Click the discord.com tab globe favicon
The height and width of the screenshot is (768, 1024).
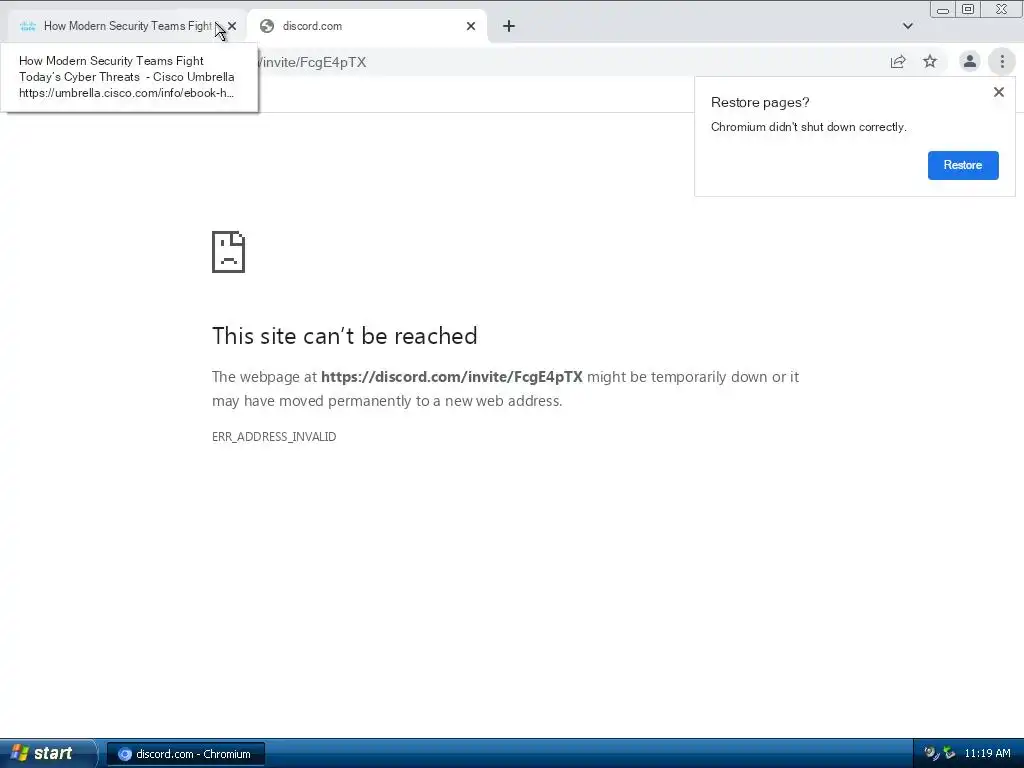tap(266, 26)
